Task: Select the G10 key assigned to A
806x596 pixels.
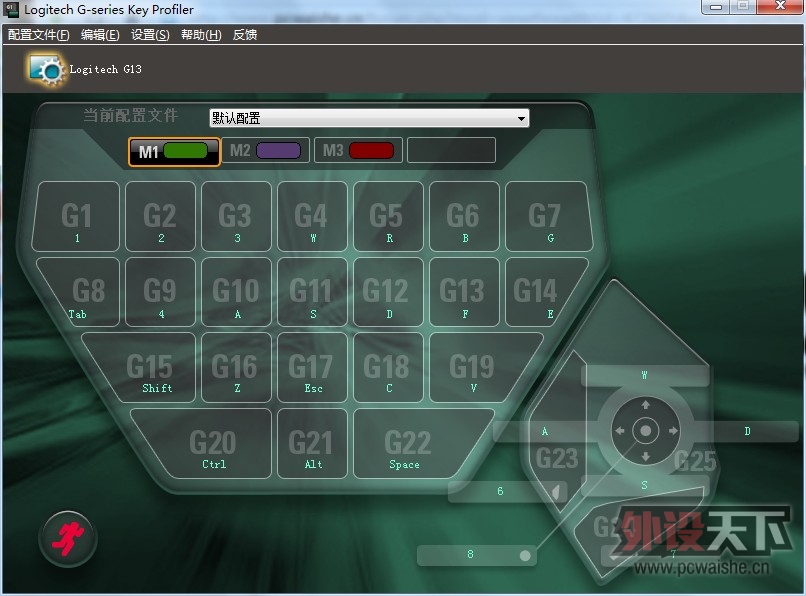Action: click(236, 292)
